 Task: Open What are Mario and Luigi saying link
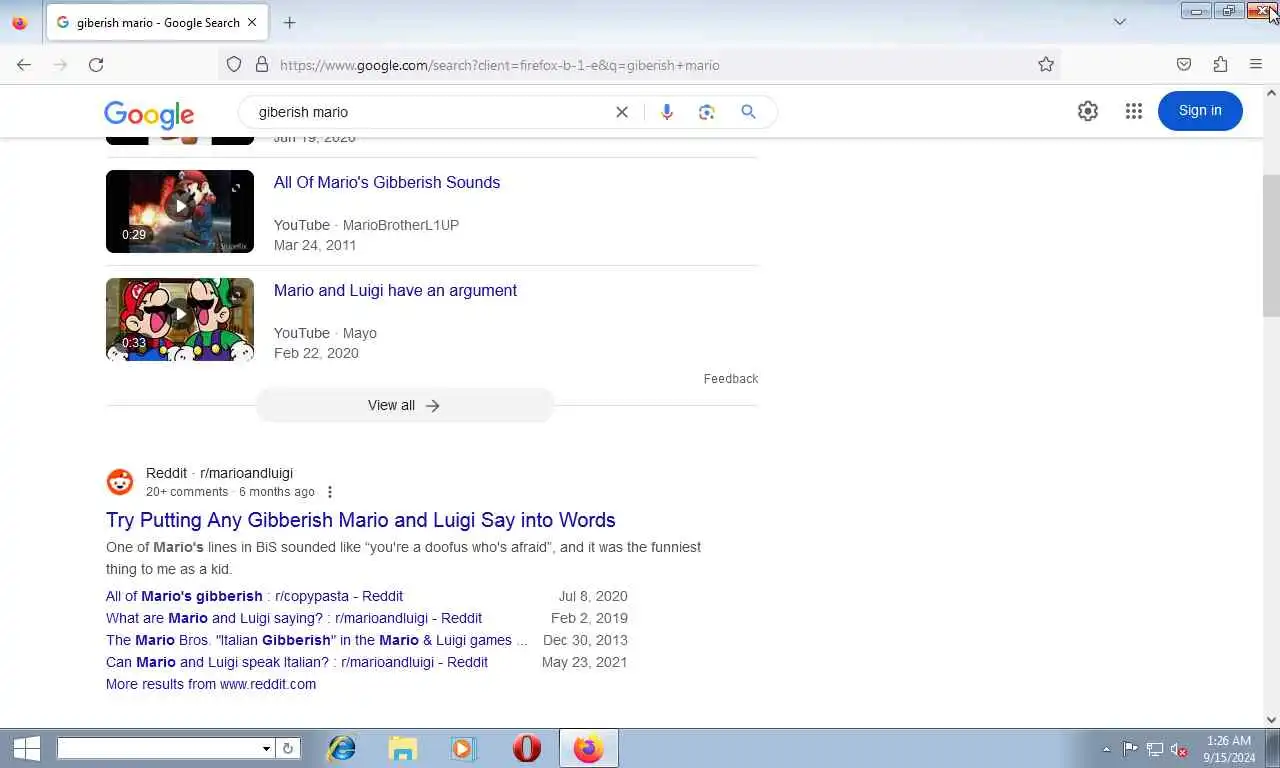click(x=294, y=618)
